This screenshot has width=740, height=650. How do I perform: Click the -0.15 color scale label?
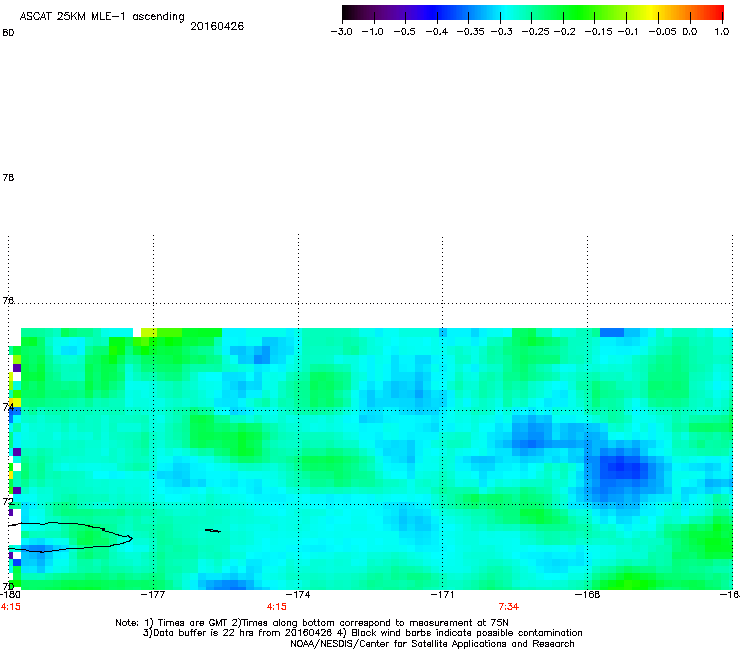(x=598, y=32)
